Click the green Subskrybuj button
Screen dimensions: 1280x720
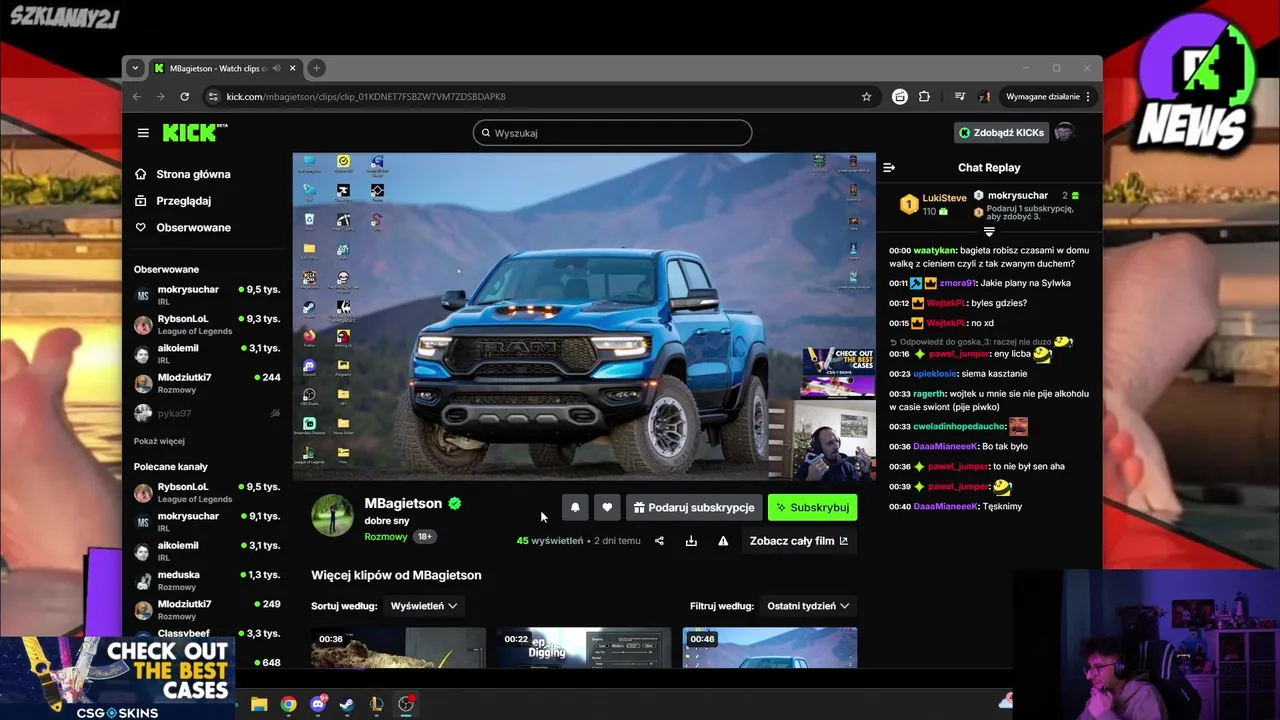tap(812, 508)
